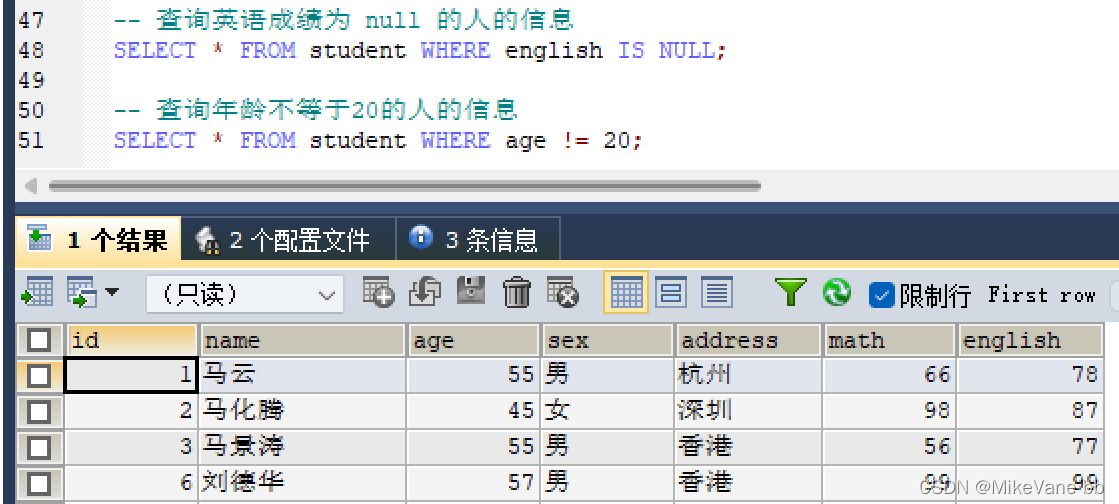Screen dimensions: 1119x504
Task: Open the result filter funnel
Action: pyautogui.click(x=791, y=292)
